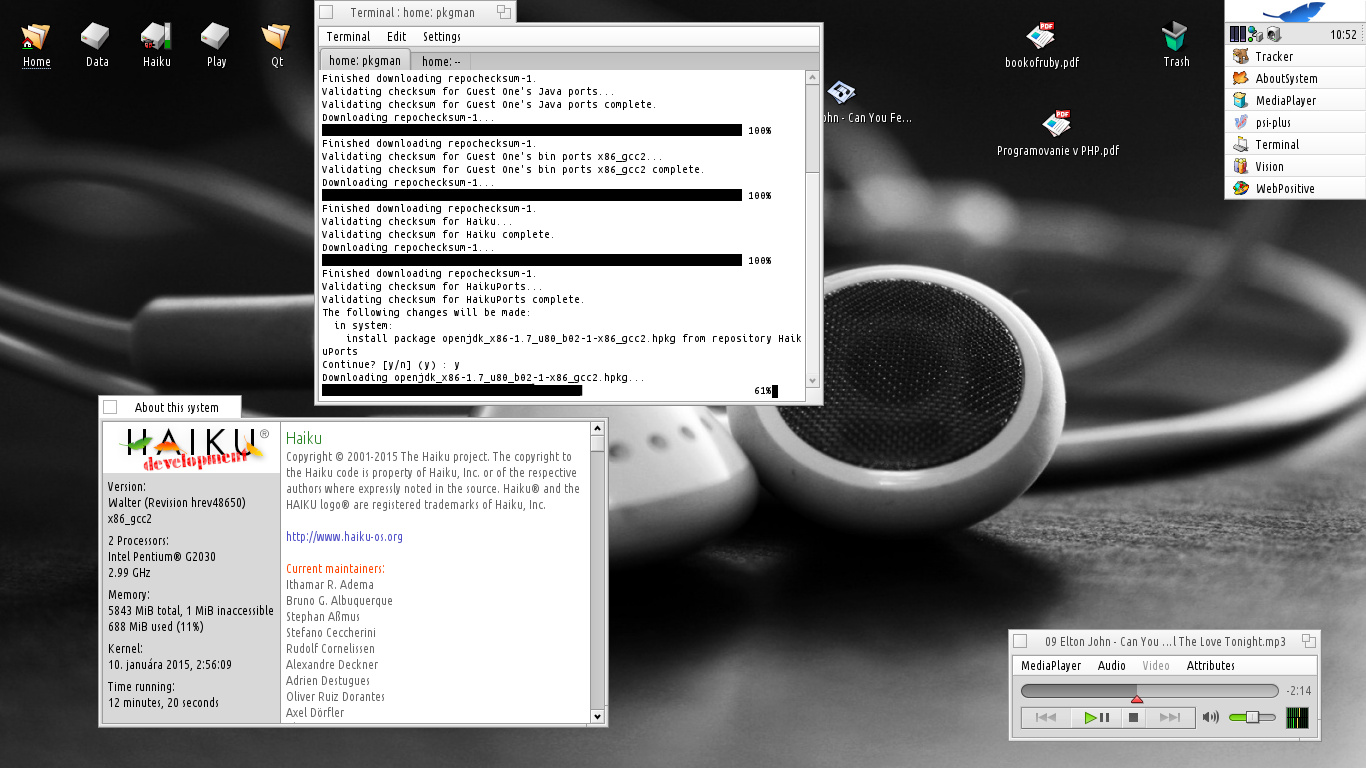Switch to the home: -- terminal tab
Screen dimensions: 1366x768
coord(441,61)
